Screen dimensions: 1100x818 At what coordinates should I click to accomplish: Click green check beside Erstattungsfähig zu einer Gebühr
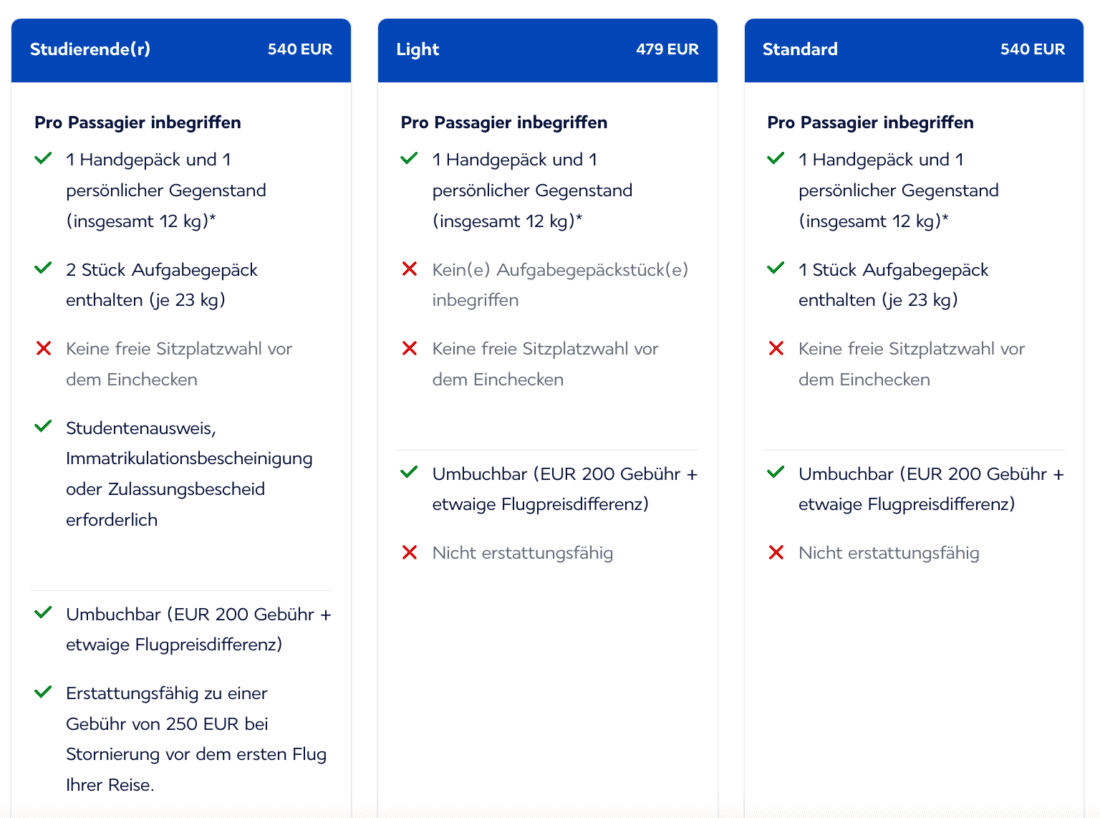(43, 692)
